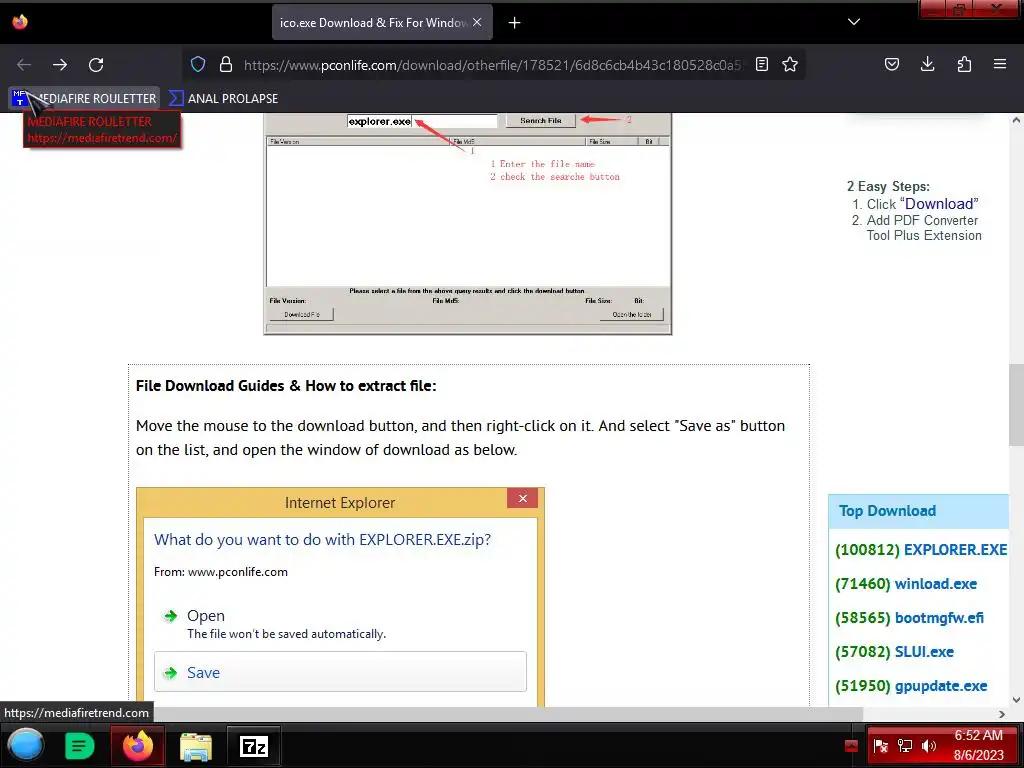Viewport: 1024px width, 768px height.
Task: Open volume speaker tray icon
Action: 928,746
